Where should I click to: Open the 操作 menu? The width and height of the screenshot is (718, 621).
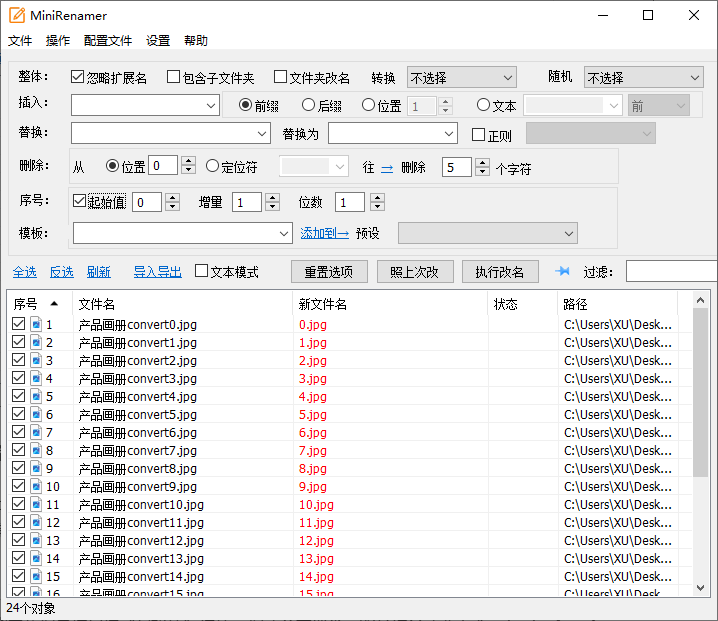pyautogui.click(x=58, y=40)
